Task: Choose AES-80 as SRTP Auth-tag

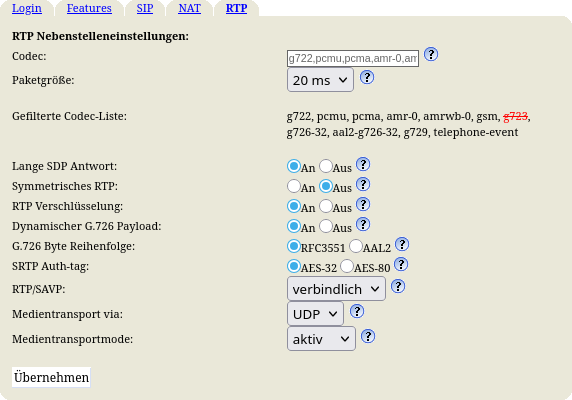Action: [347, 267]
